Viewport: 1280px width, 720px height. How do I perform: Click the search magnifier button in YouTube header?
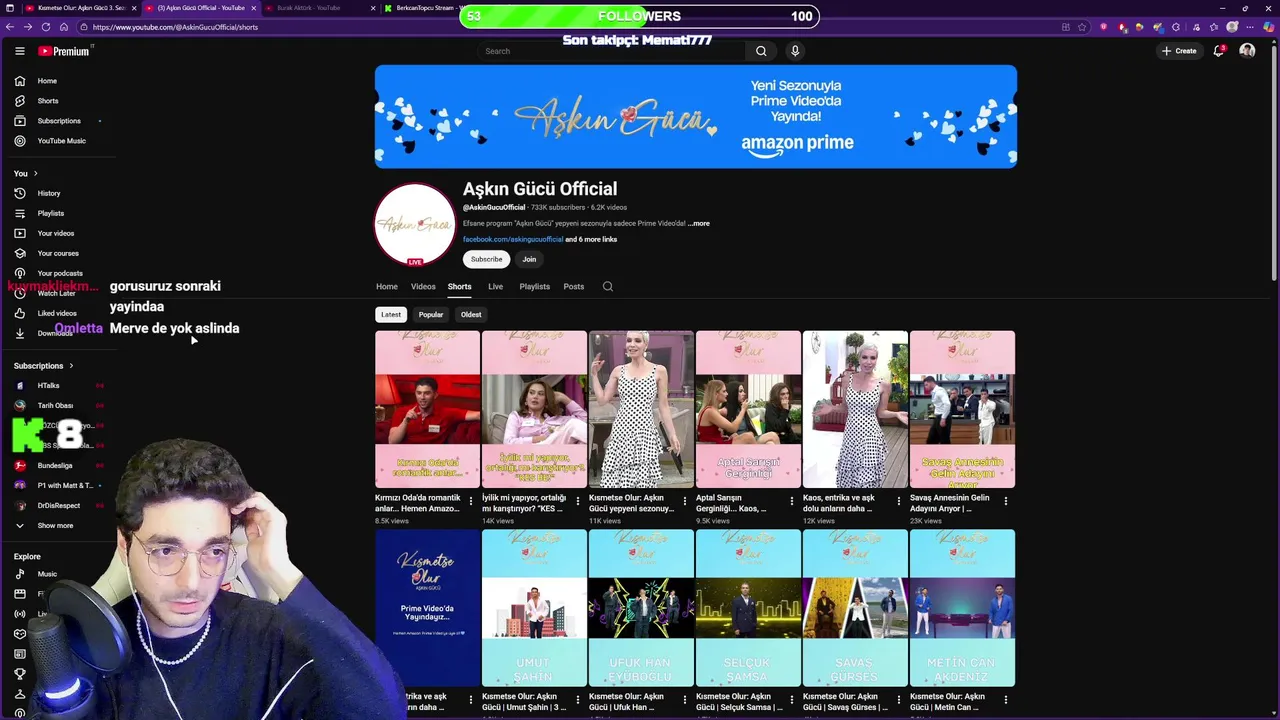tap(761, 51)
